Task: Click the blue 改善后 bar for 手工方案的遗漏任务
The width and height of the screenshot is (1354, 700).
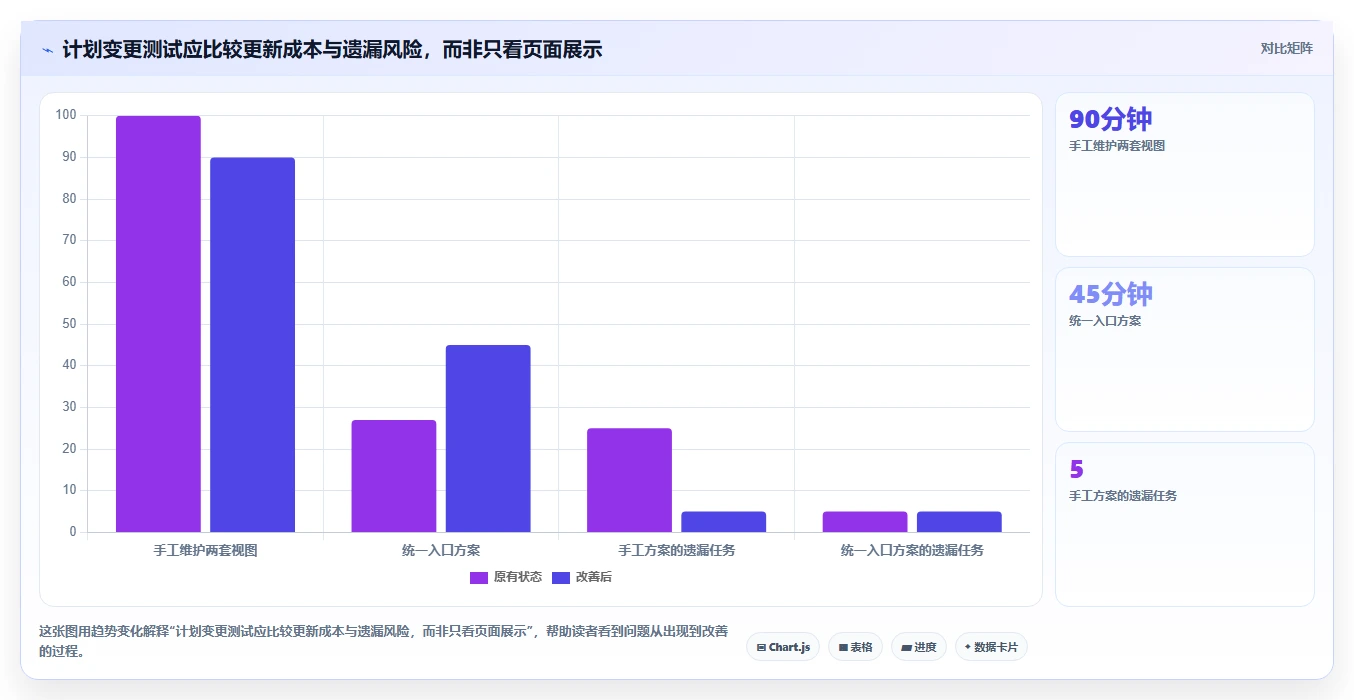Action: pos(723,522)
